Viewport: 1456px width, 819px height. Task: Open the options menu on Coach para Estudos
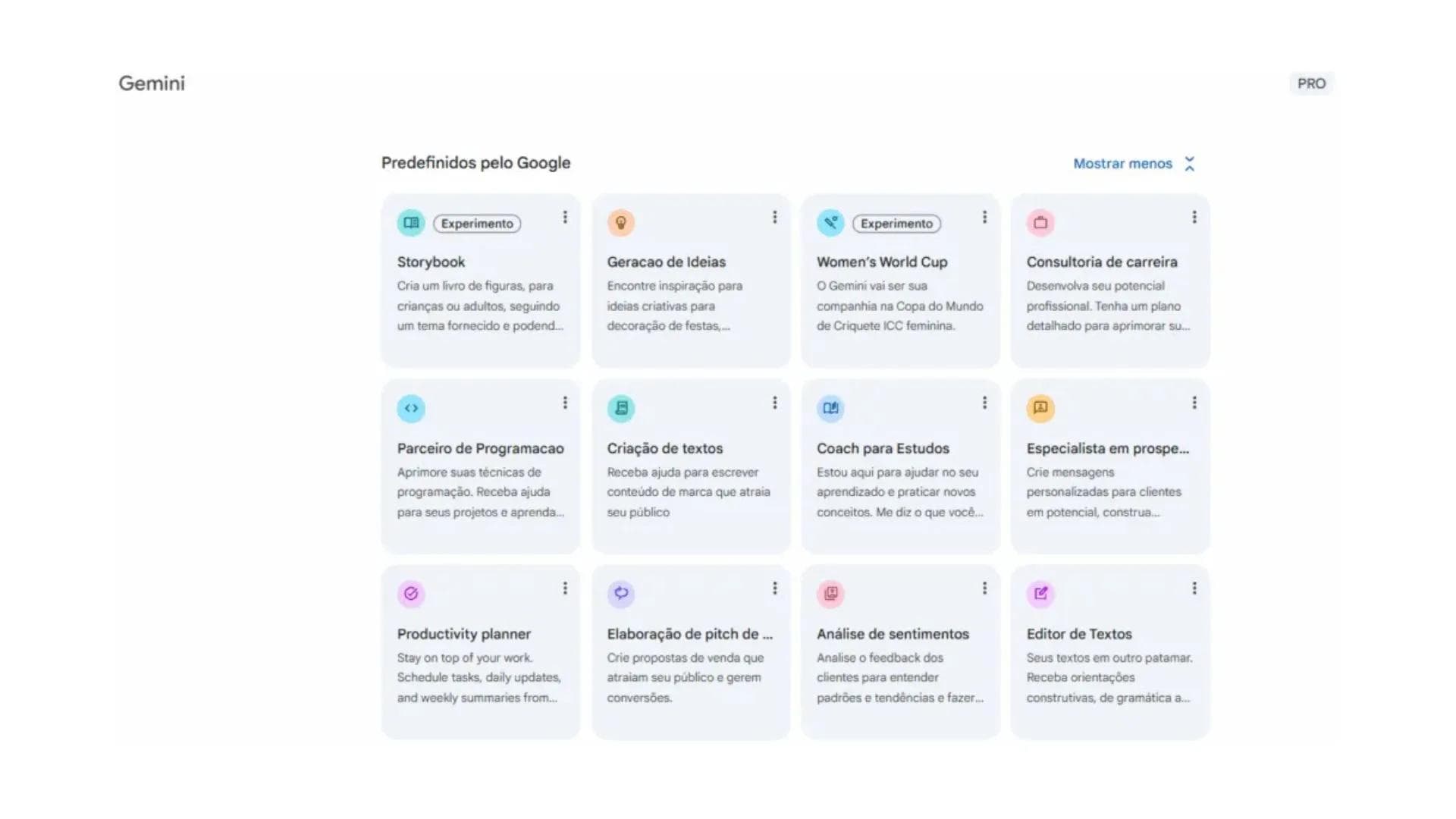point(984,403)
